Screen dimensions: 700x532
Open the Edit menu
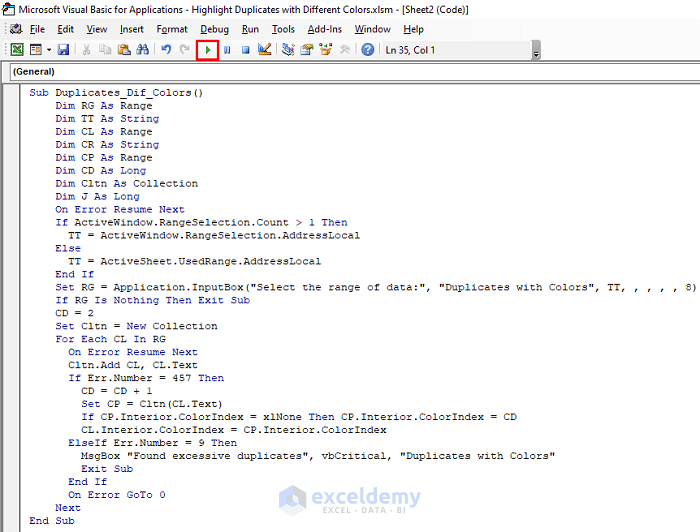pos(65,29)
